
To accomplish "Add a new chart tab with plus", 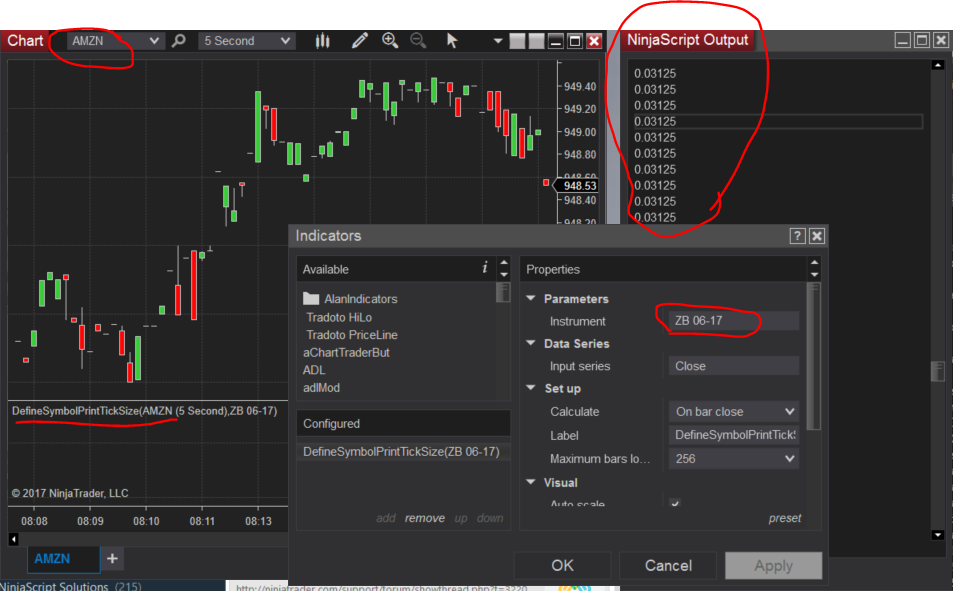I will click(112, 558).
